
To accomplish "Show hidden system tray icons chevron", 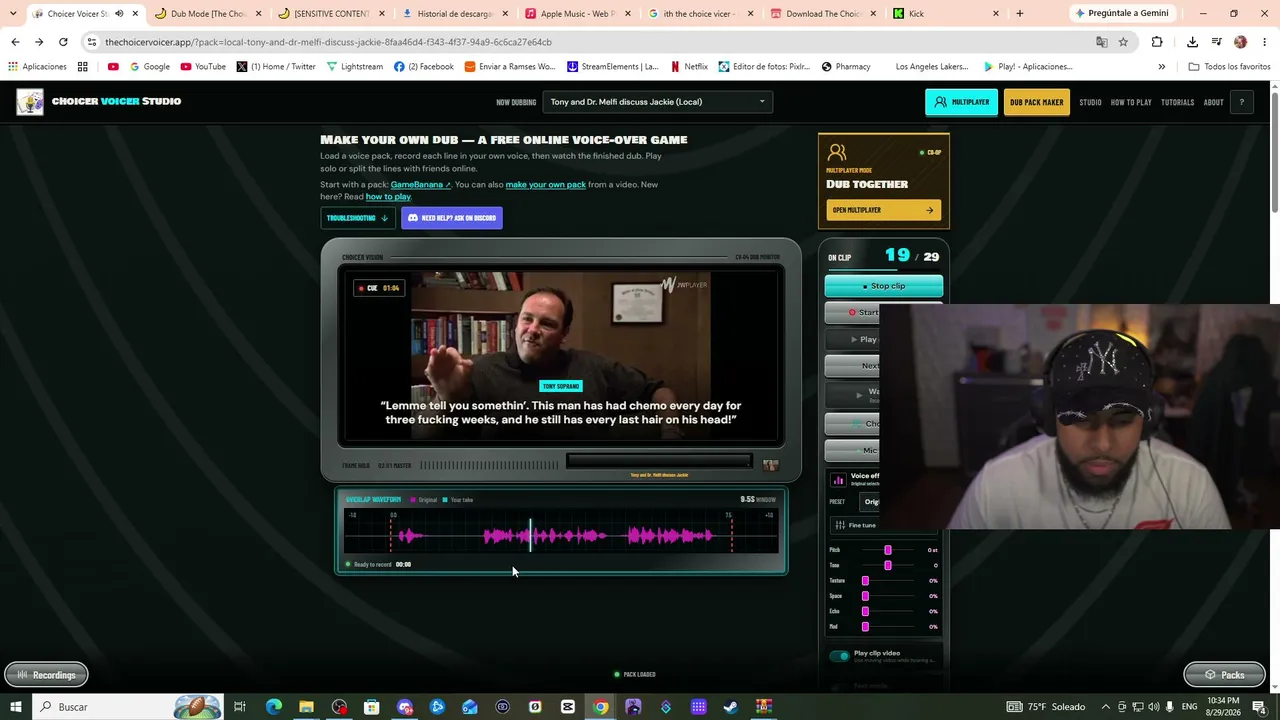I will click(x=1106, y=707).
